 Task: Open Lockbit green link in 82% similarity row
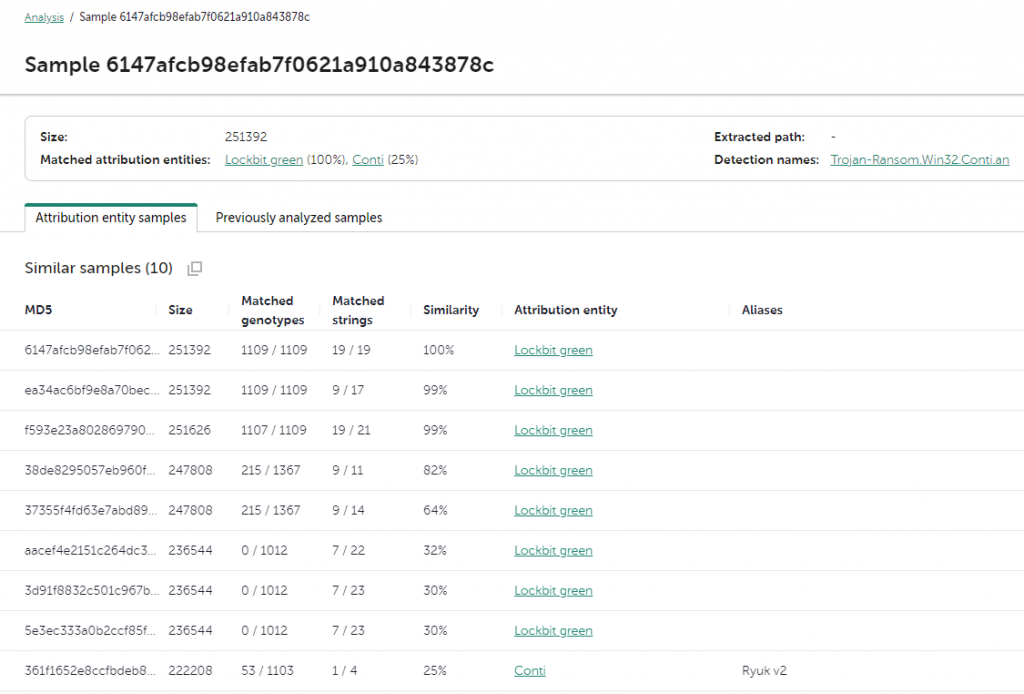pyautogui.click(x=553, y=471)
